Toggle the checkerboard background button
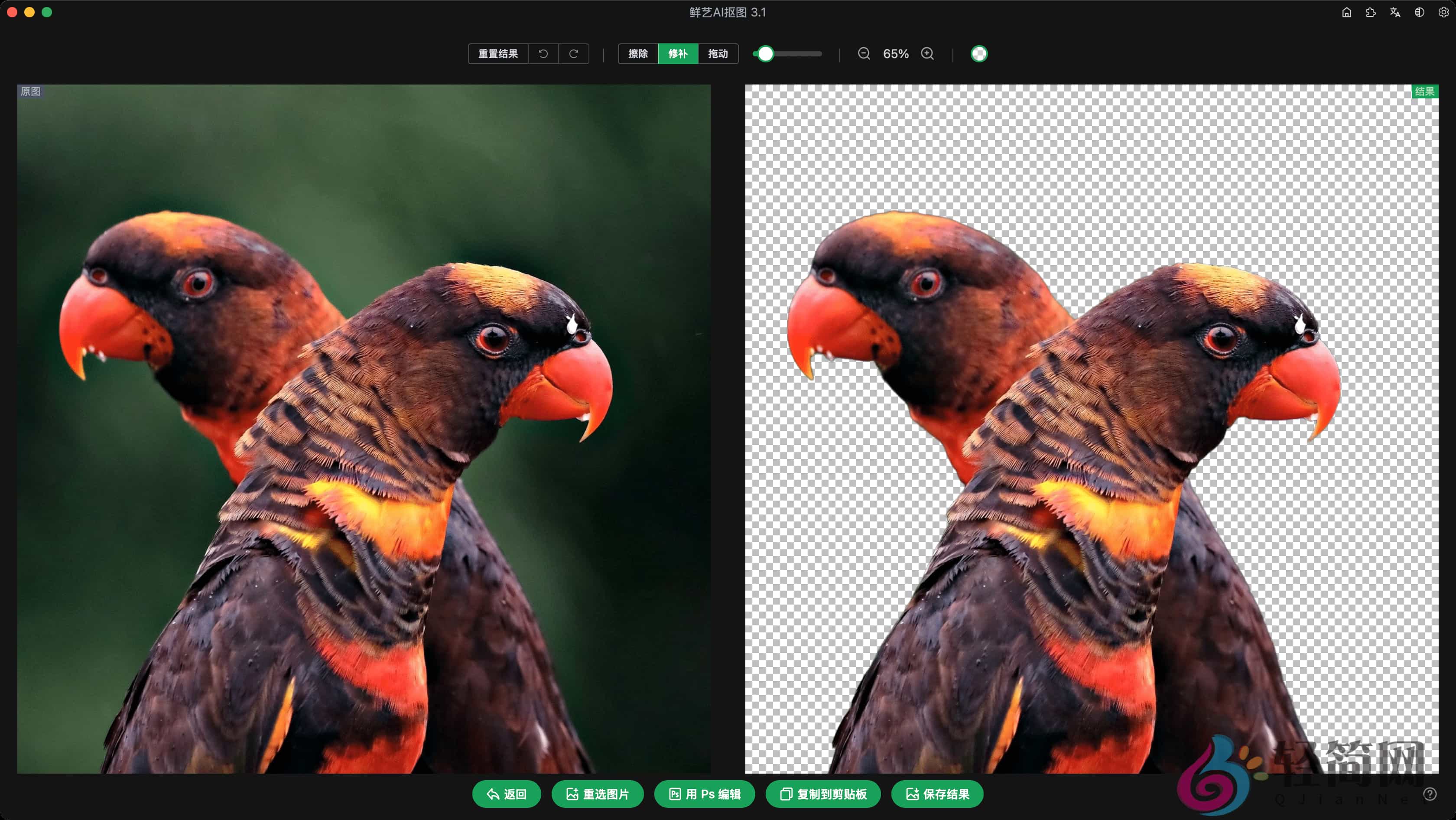Image resolution: width=1456 pixels, height=820 pixels. pos(979,54)
